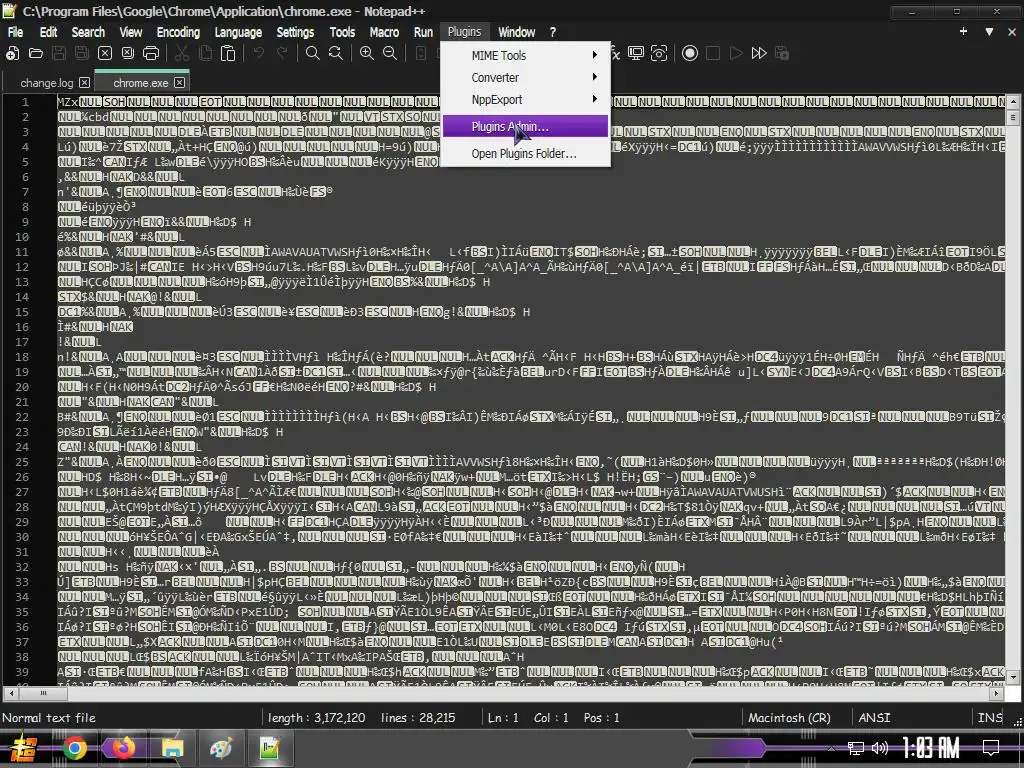Open the View menu
Screen dimensions: 1024x768
pos(131,32)
